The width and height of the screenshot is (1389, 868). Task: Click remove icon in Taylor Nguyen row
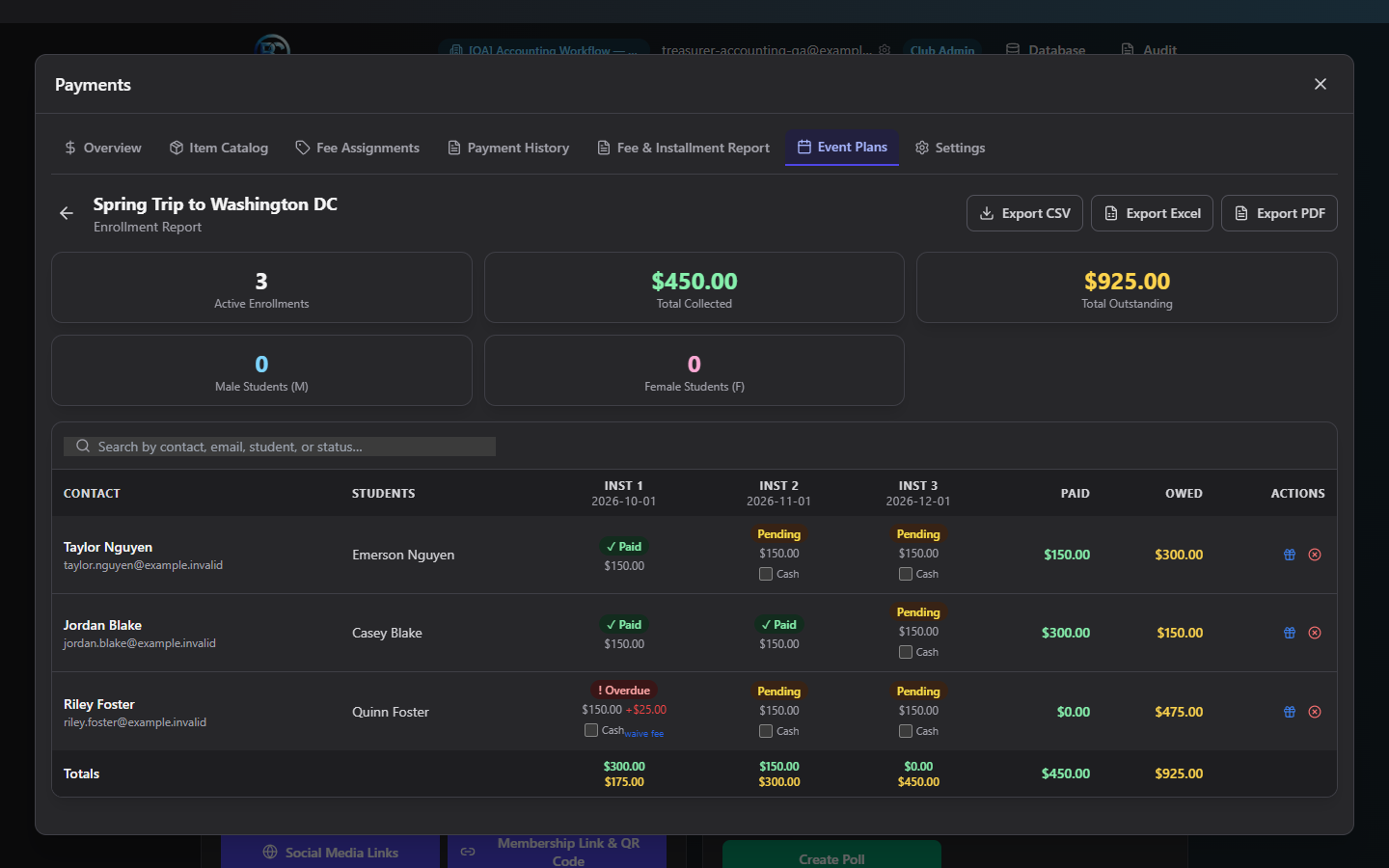coord(1315,555)
